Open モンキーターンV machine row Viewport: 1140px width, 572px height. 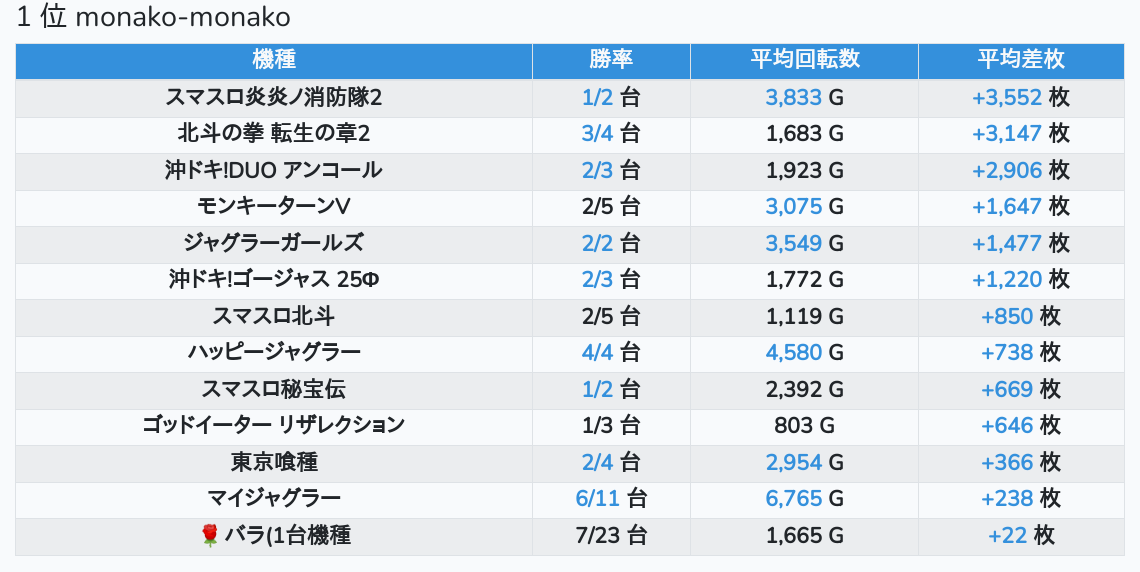pos(274,206)
